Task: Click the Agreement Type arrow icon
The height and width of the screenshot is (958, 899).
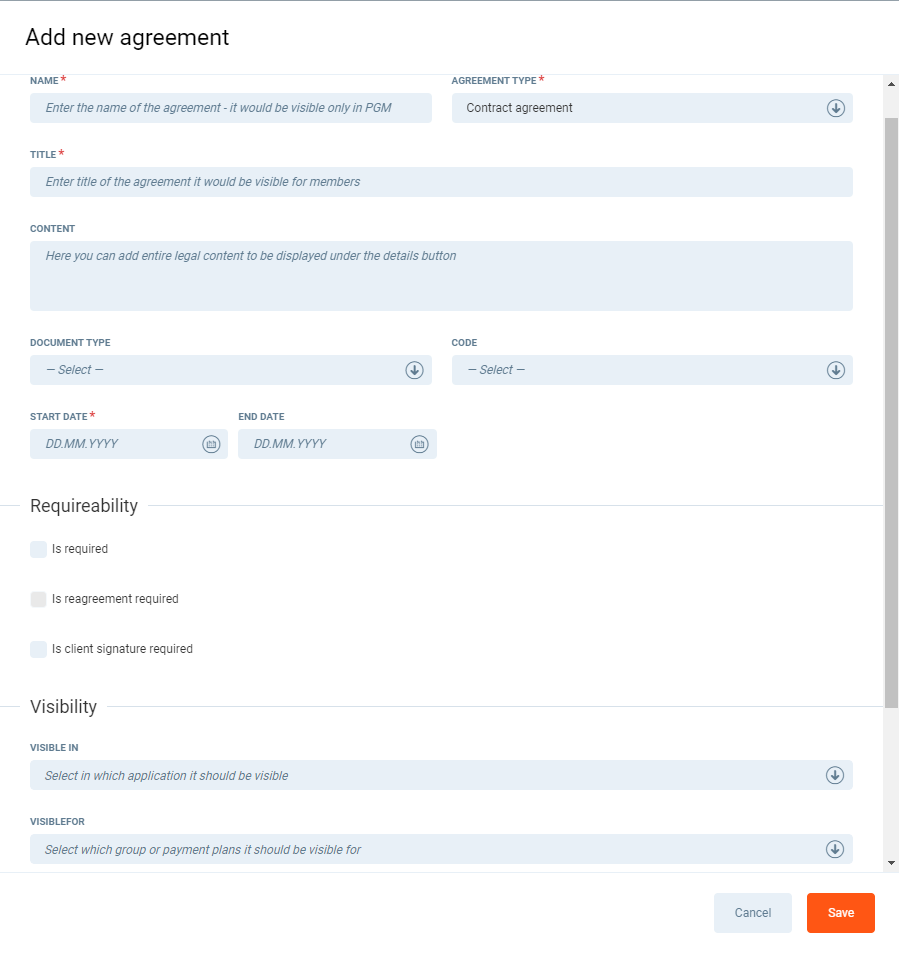Action: click(x=836, y=108)
